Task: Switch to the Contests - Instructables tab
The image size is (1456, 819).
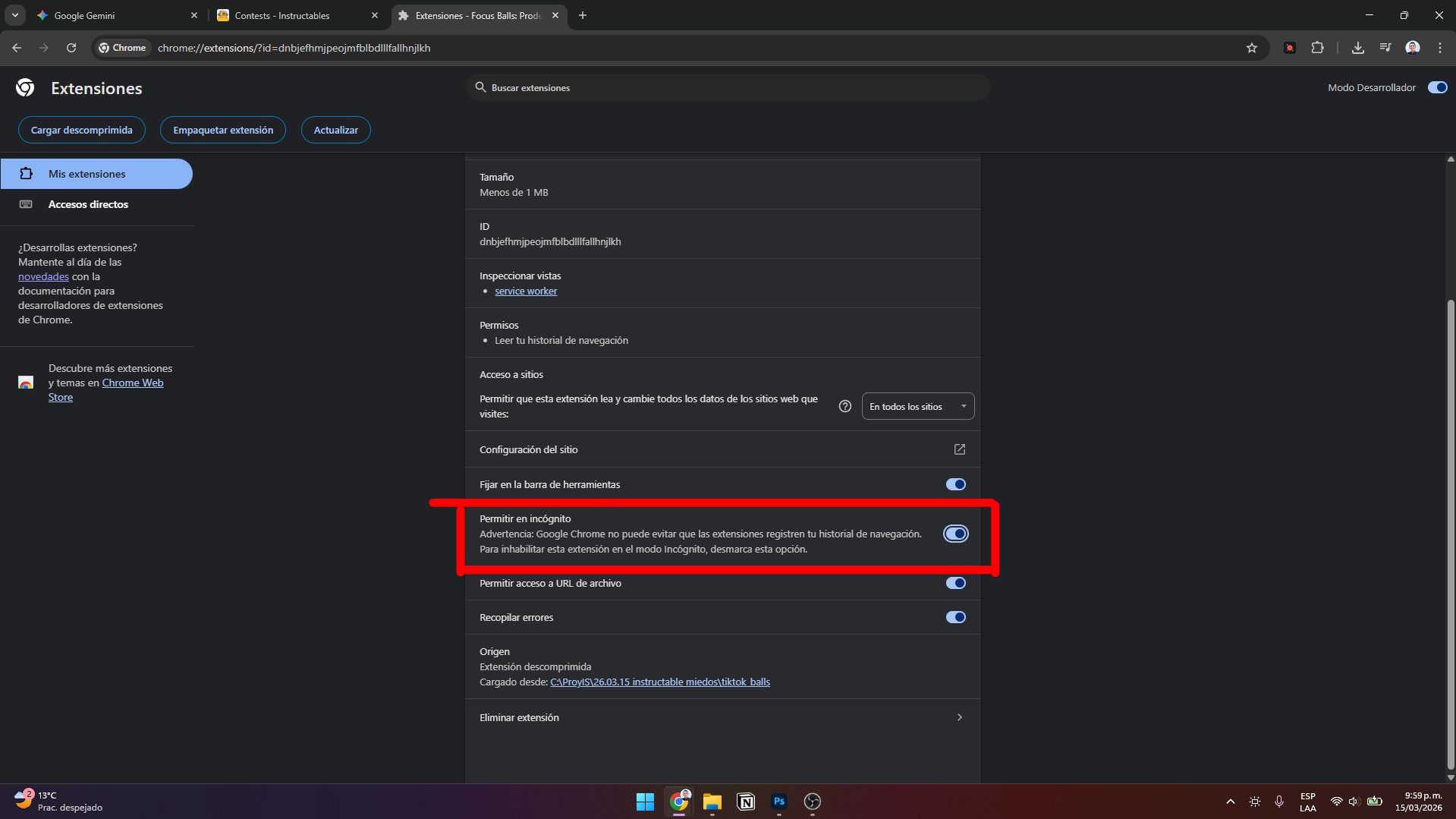Action: pos(296,15)
